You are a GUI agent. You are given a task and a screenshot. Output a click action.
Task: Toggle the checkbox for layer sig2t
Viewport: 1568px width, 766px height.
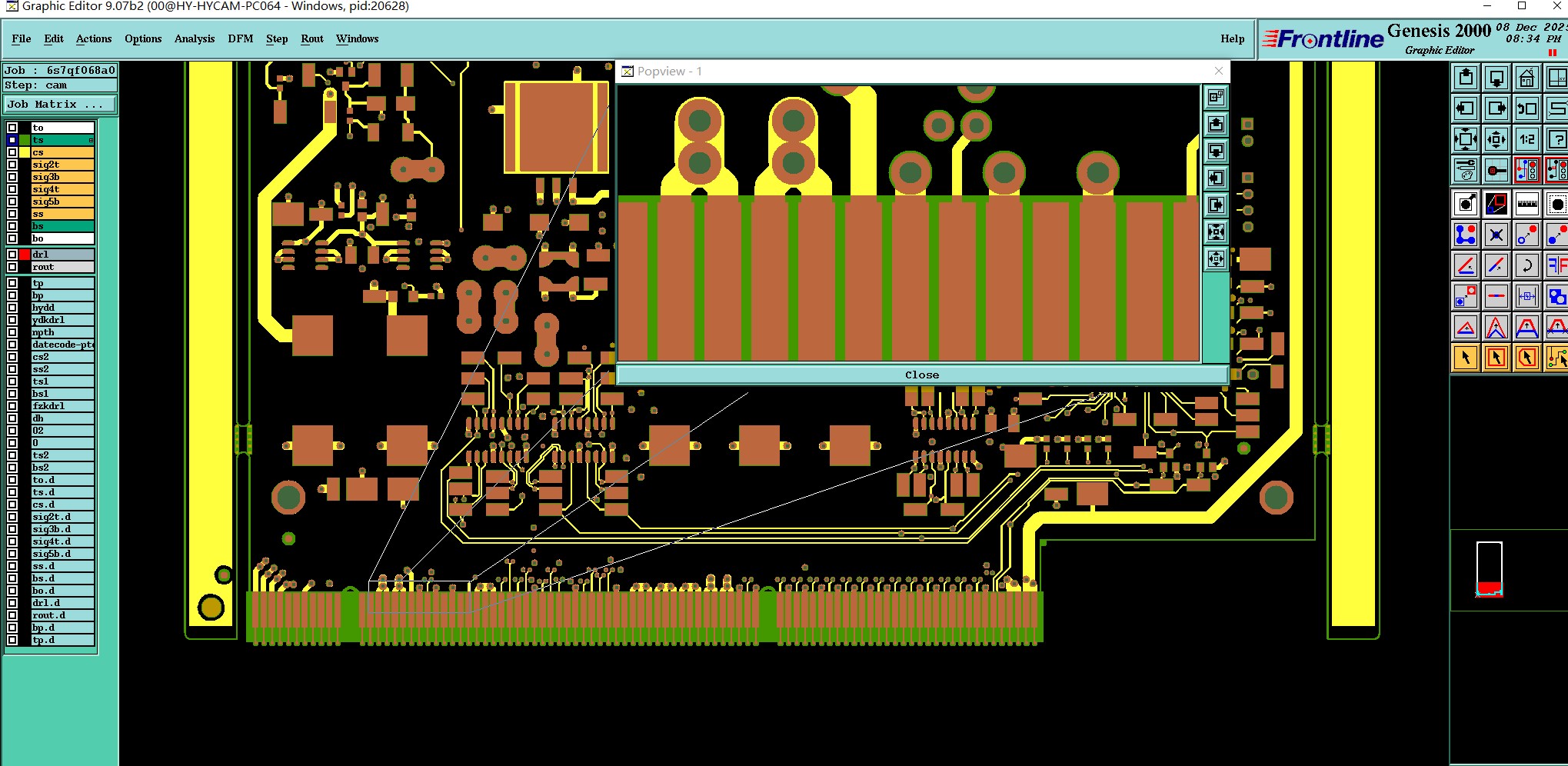coord(12,165)
